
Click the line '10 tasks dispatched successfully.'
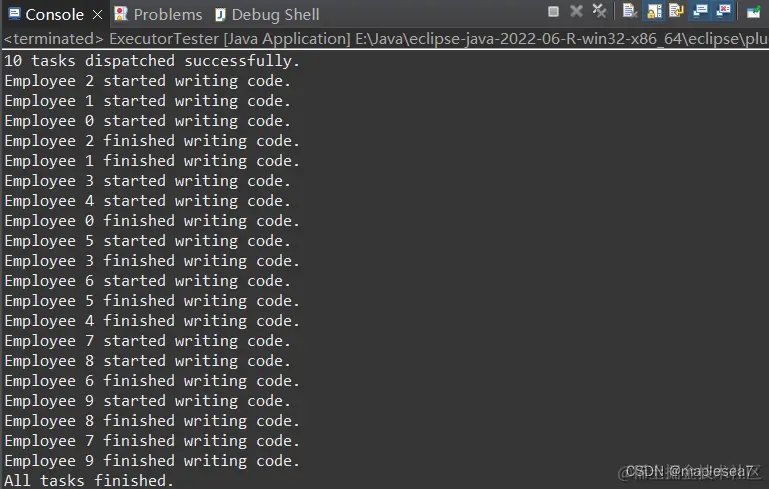(152, 61)
